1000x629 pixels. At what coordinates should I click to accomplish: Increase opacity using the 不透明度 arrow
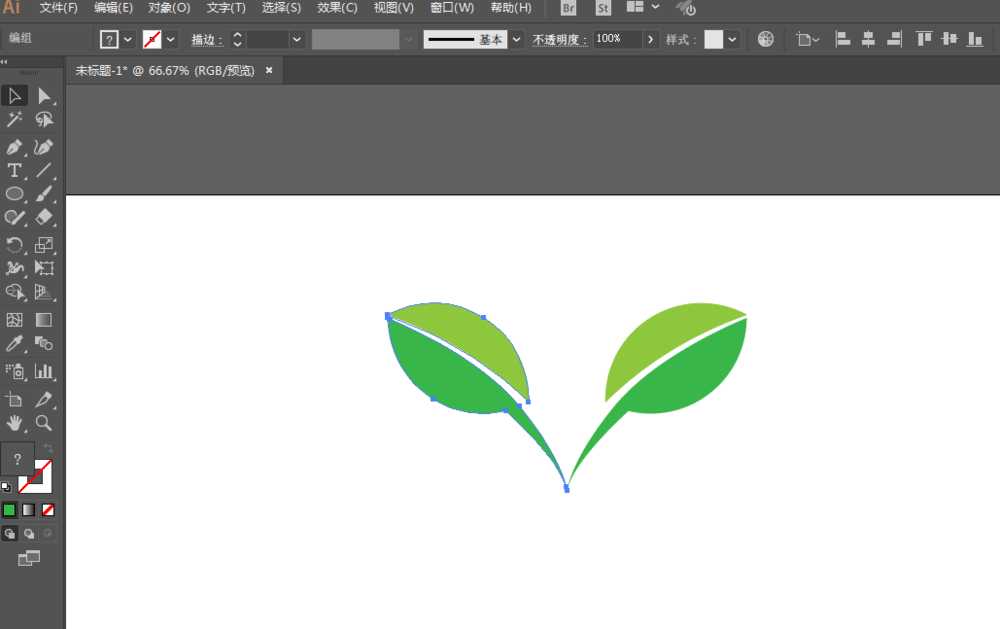650,38
